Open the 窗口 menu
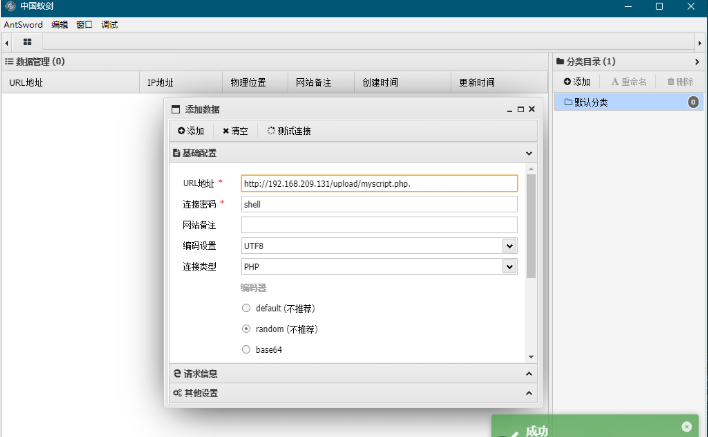708x437 pixels. click(84, 25)
